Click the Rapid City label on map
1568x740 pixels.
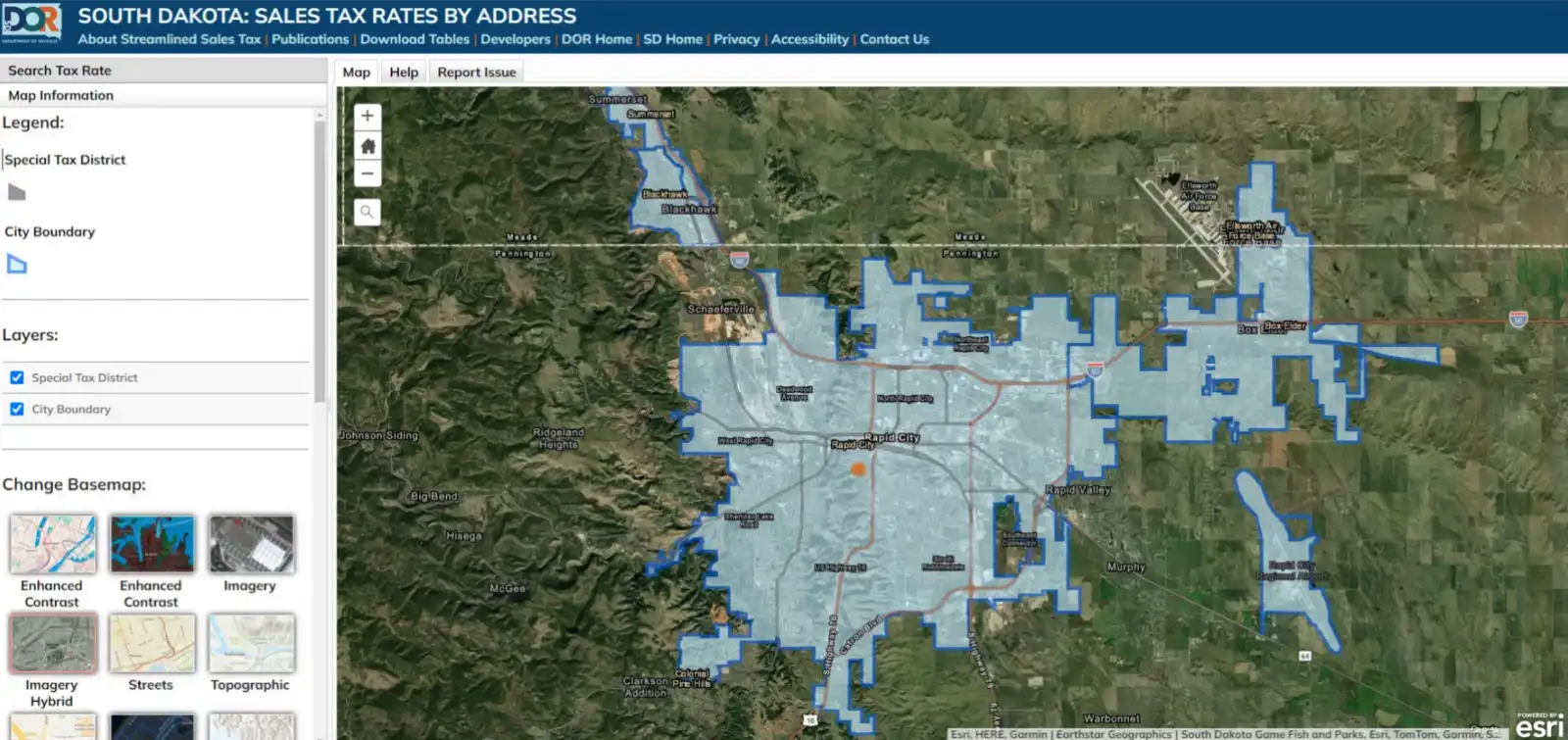coord(892,437)
